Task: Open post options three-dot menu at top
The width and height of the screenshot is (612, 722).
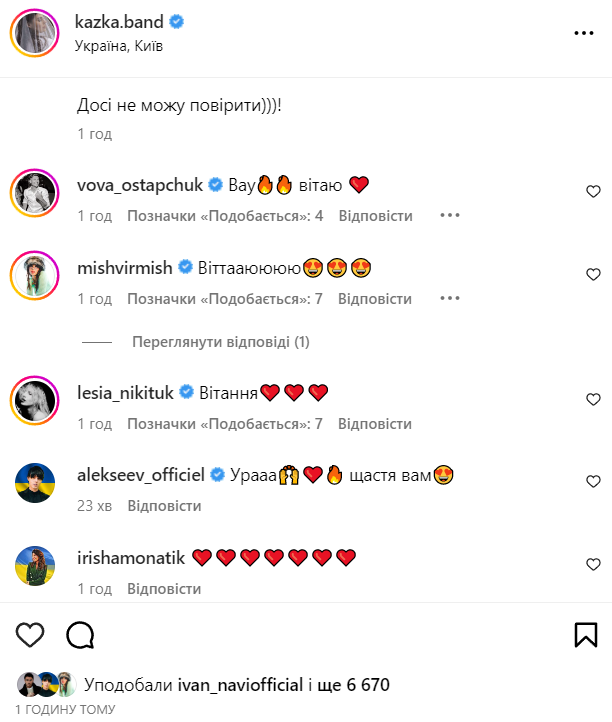Action: (584, 33)
